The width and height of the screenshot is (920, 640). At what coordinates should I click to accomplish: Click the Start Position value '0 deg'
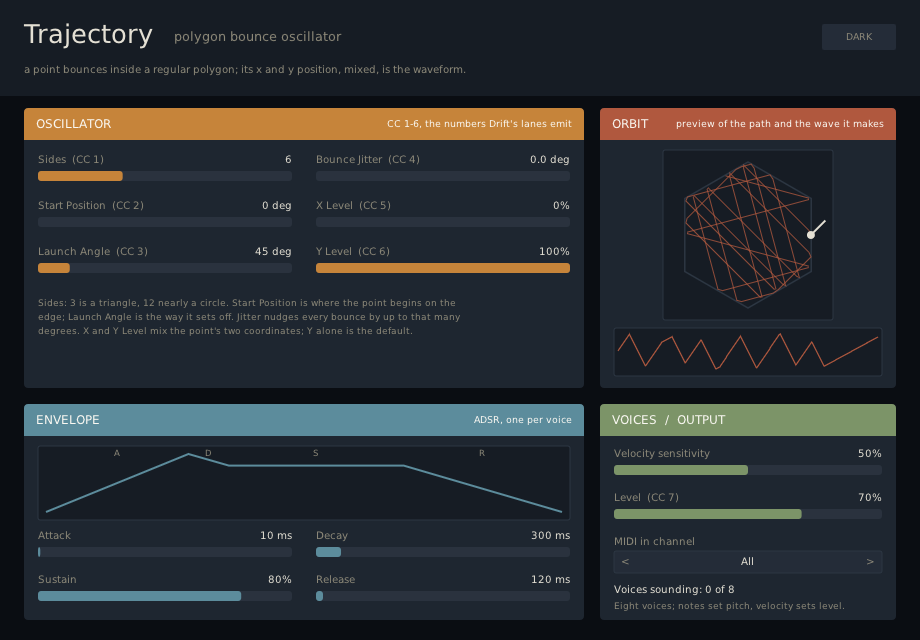coord(276,206)
